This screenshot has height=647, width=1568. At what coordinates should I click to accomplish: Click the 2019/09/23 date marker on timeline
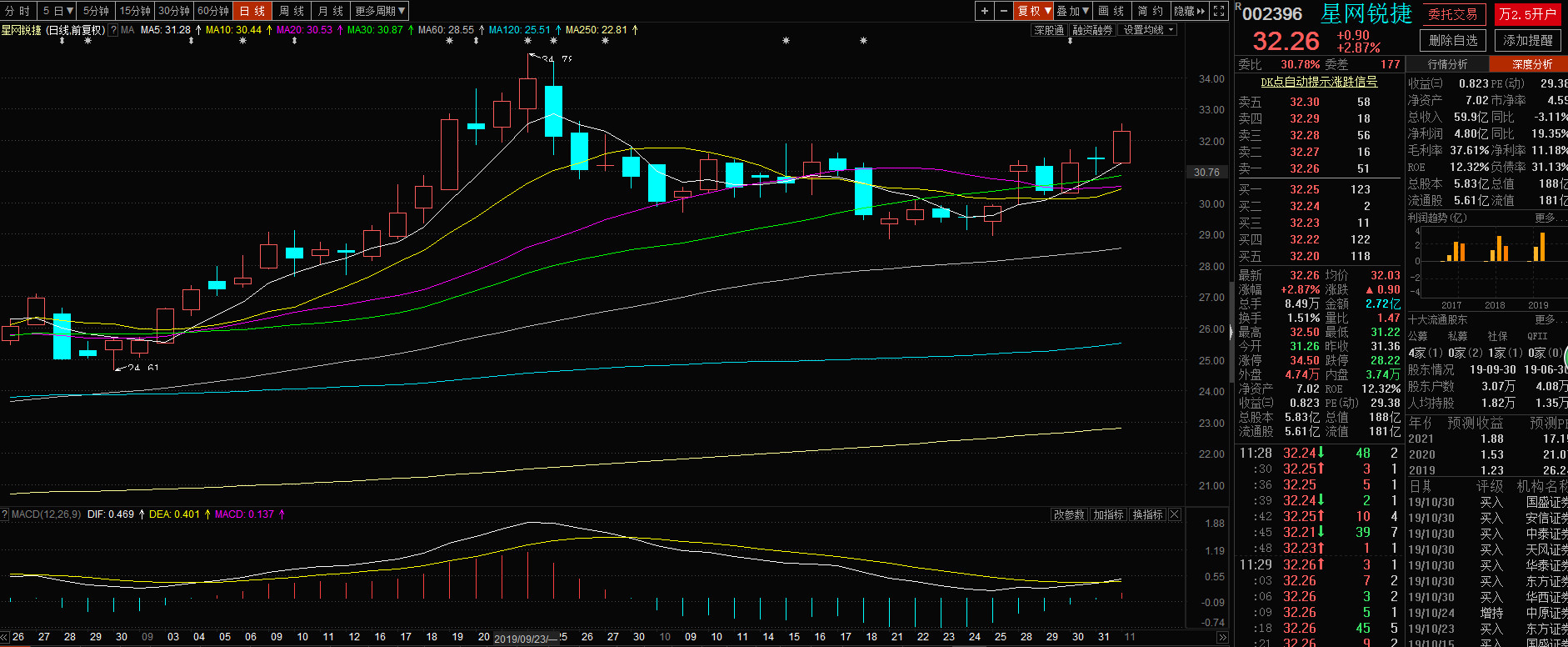(x=526, y=639)
